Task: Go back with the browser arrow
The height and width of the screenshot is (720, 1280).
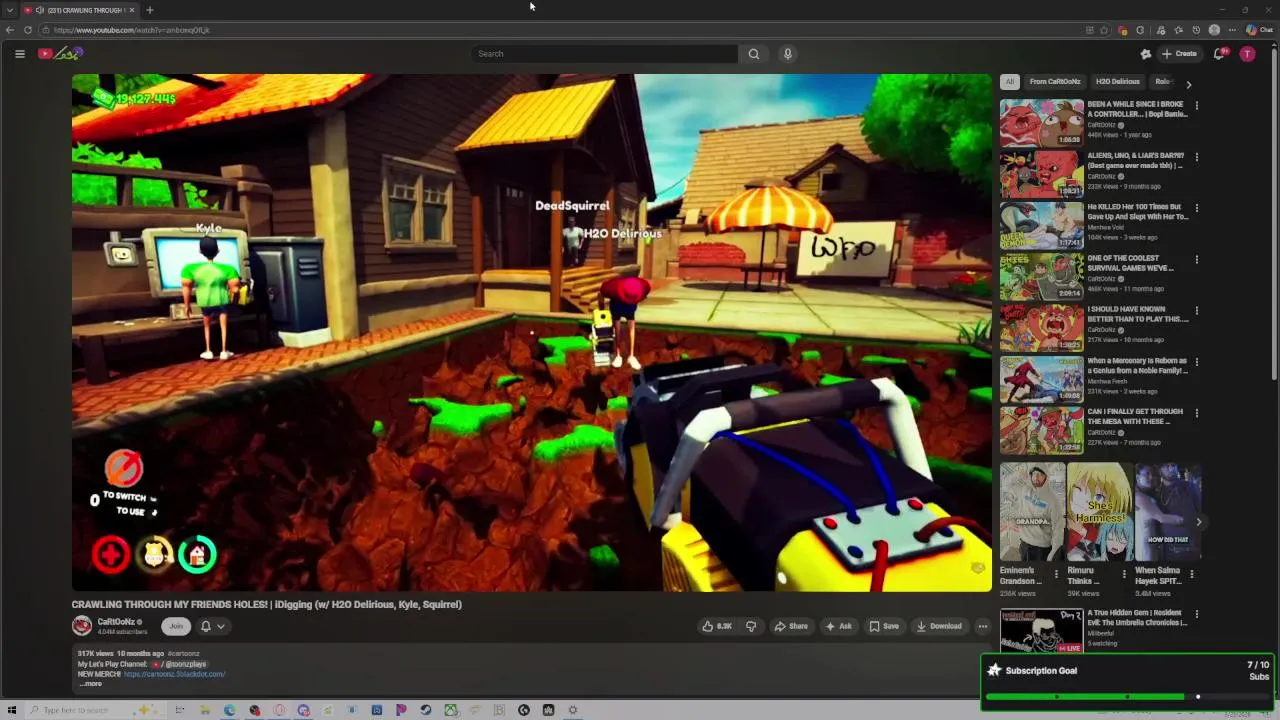Action: click(x=10, y=30)
